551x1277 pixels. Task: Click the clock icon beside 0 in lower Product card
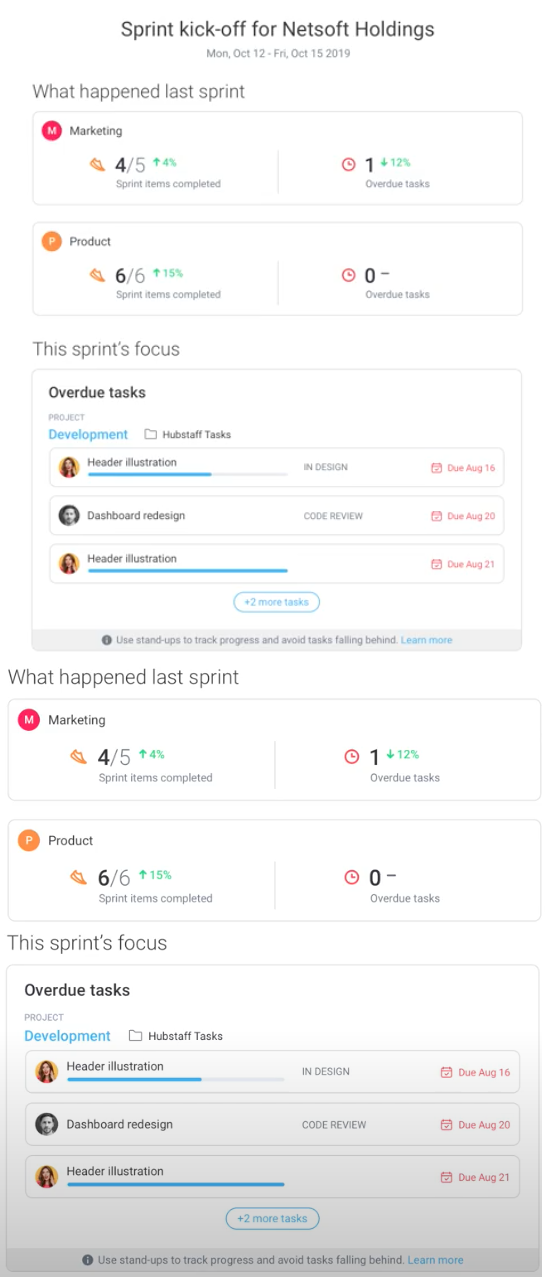click(351, 877)
